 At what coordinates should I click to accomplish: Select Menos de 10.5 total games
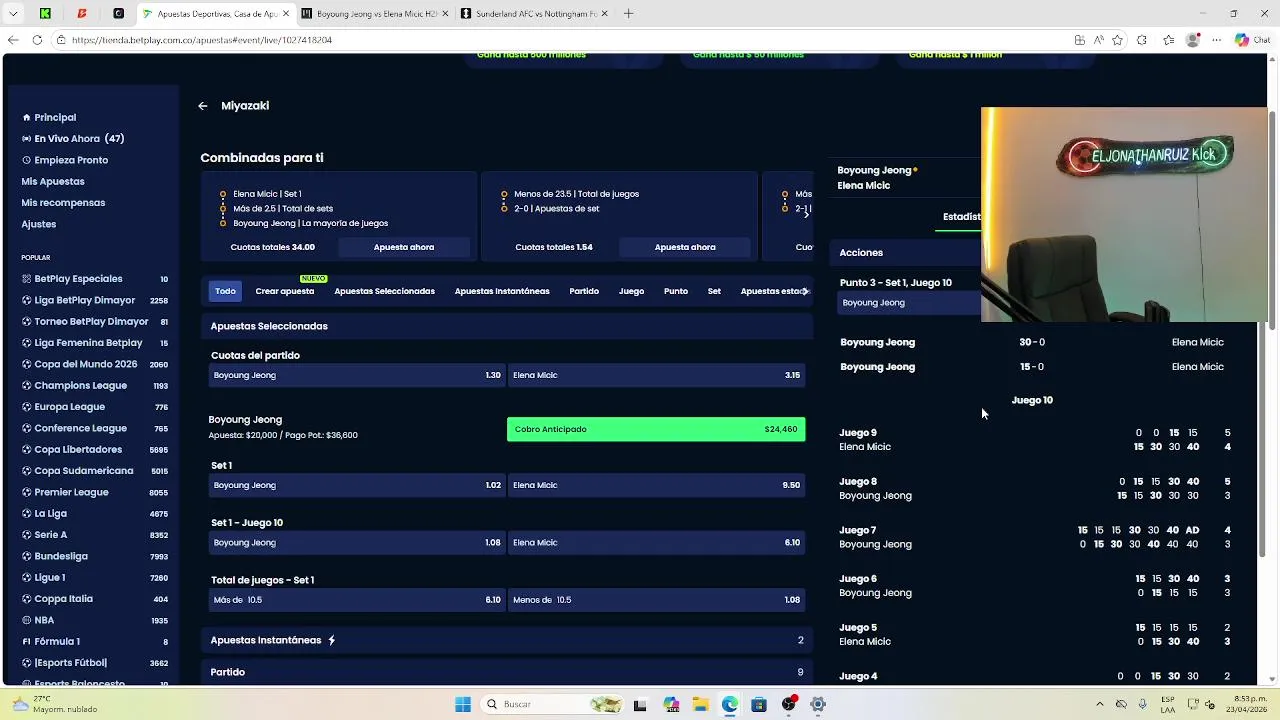point(656,600)
